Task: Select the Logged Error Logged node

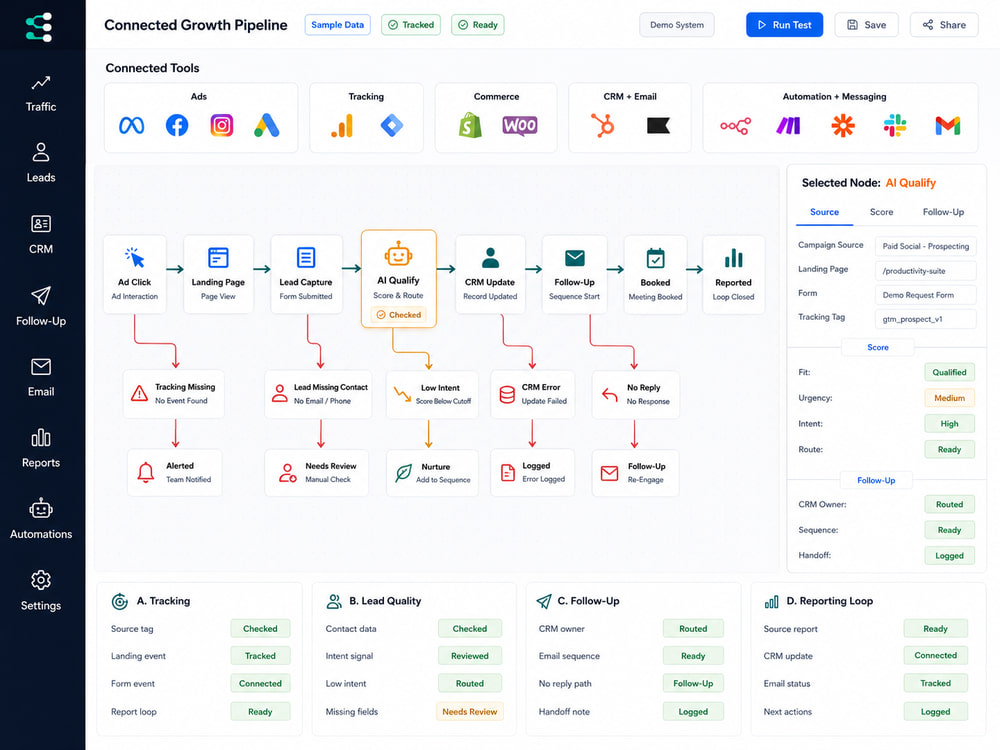Action: click(533, 473)
